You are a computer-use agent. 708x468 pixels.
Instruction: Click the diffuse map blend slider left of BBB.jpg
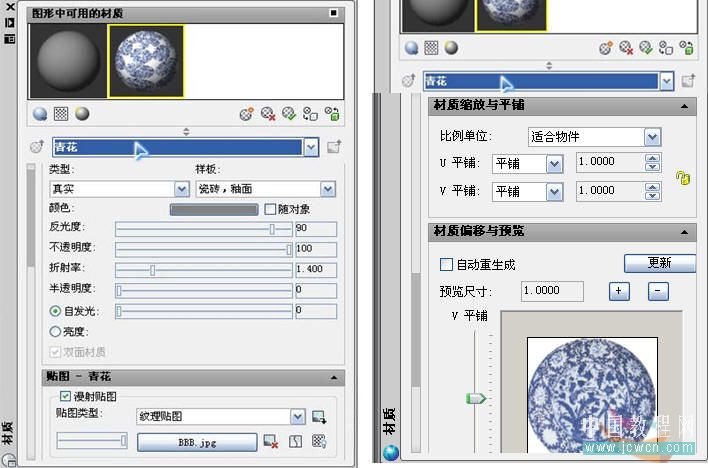point(92,441)
